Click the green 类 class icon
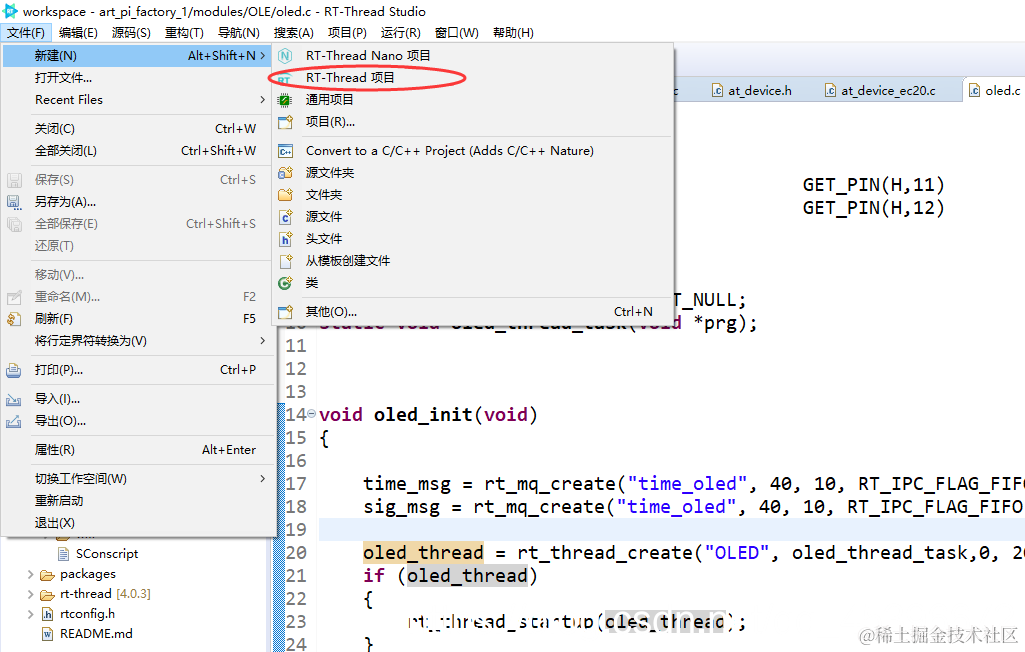The height and width of the screenshot is (652, 1025). pyautogui.click(x=285, y=283)
